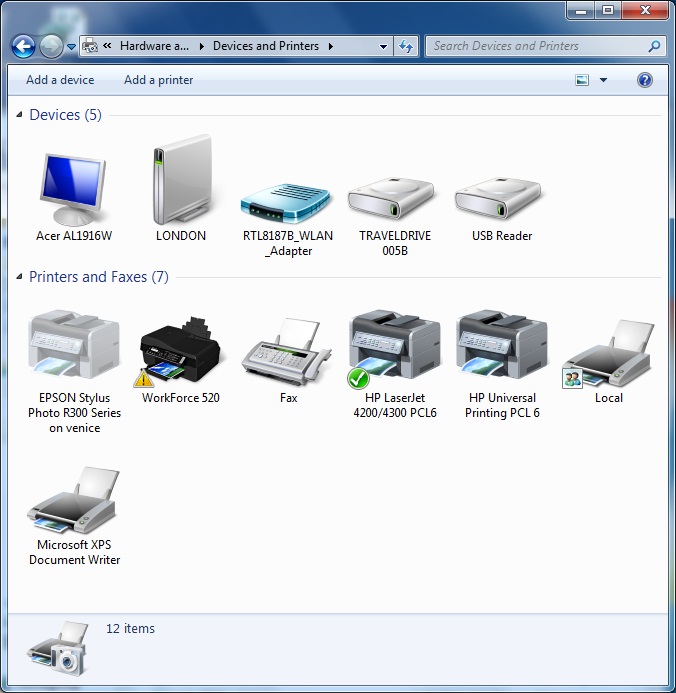Click the Back navigation arrow

(23, 46)
